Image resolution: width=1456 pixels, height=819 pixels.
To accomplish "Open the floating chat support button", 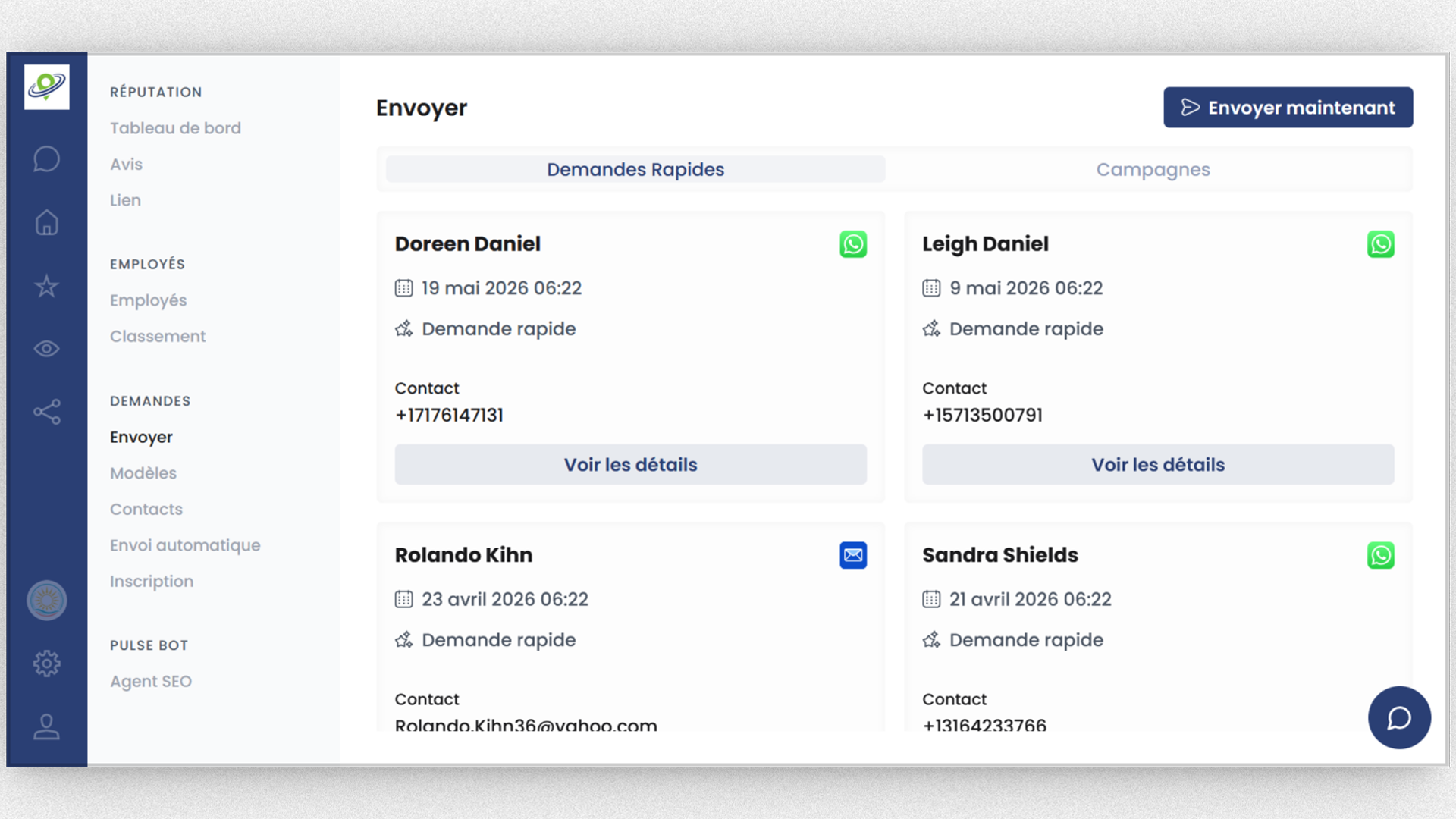I will click(1399, 717).
